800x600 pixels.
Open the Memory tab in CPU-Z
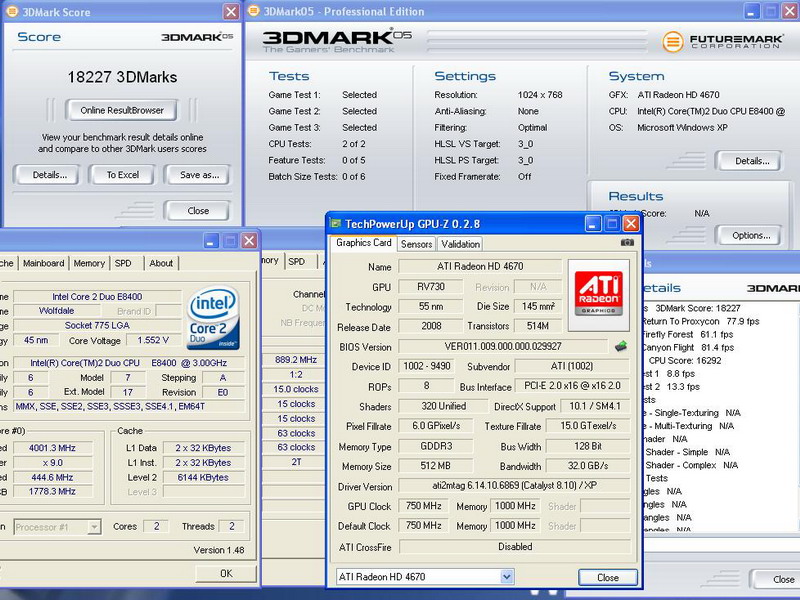89,263
